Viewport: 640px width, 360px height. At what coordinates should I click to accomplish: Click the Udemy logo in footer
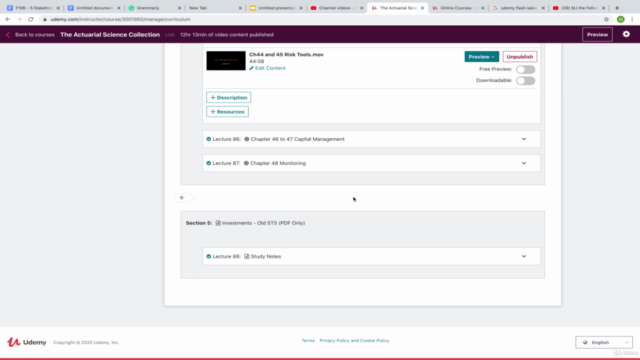(27, 342)
